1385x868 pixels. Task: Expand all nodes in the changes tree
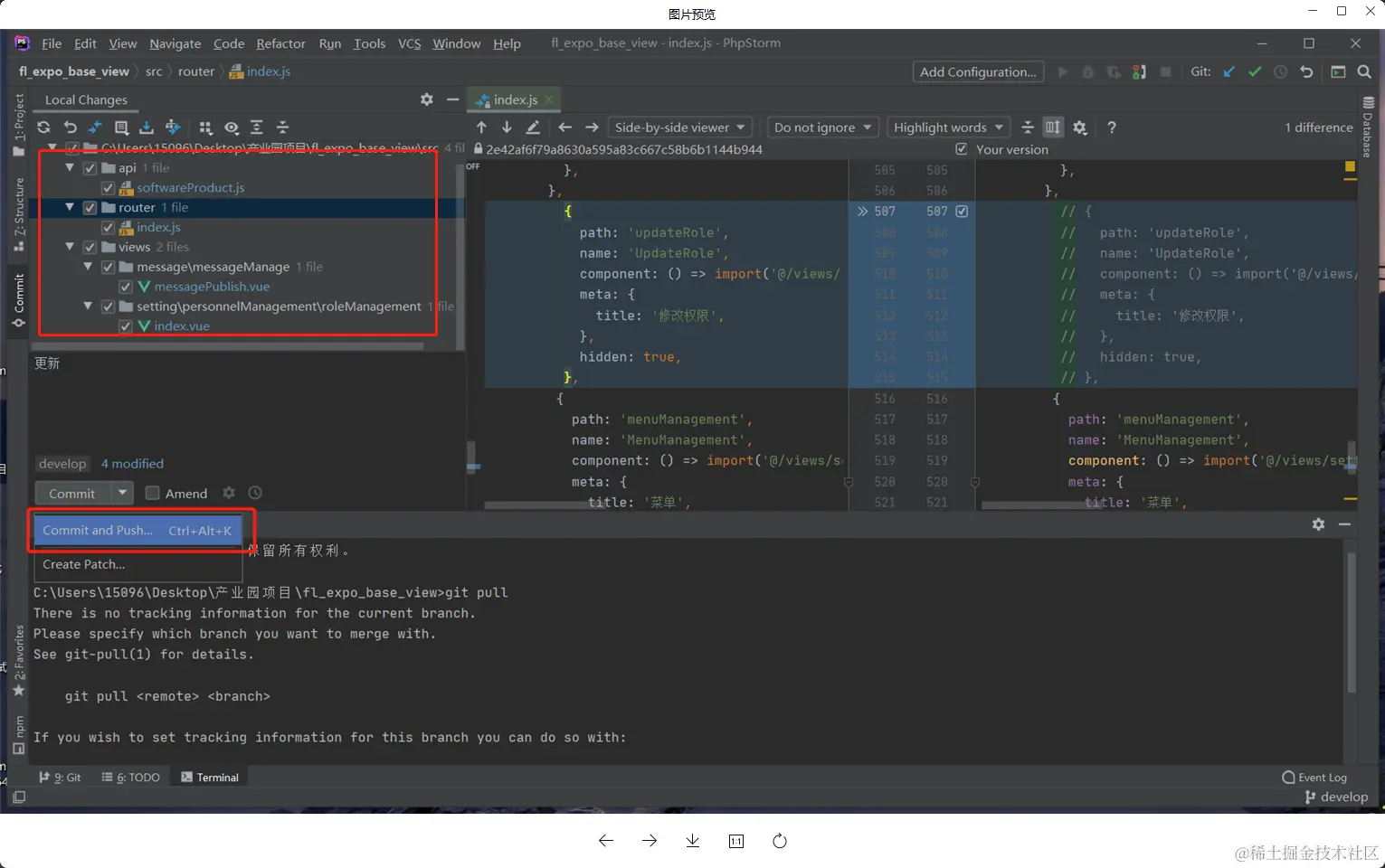(x=257, y=127)
